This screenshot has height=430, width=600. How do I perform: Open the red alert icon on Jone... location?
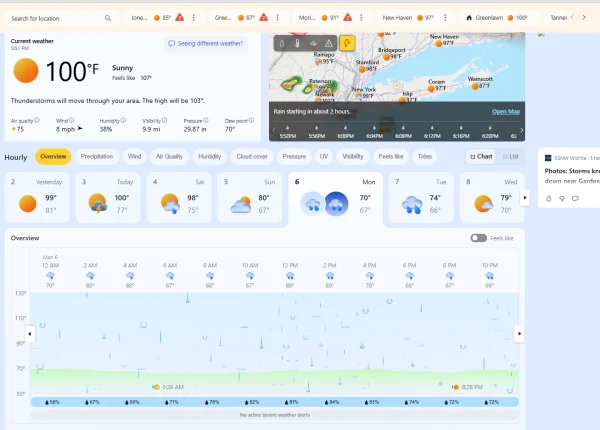coord(179,17)
